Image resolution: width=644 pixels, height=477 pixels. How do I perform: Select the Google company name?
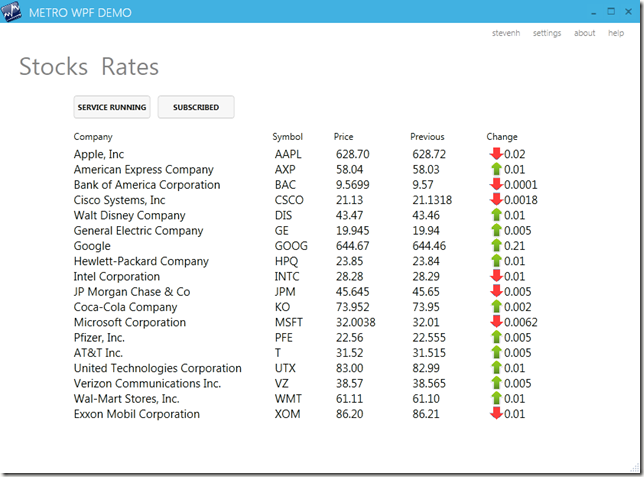coord(92,246)
